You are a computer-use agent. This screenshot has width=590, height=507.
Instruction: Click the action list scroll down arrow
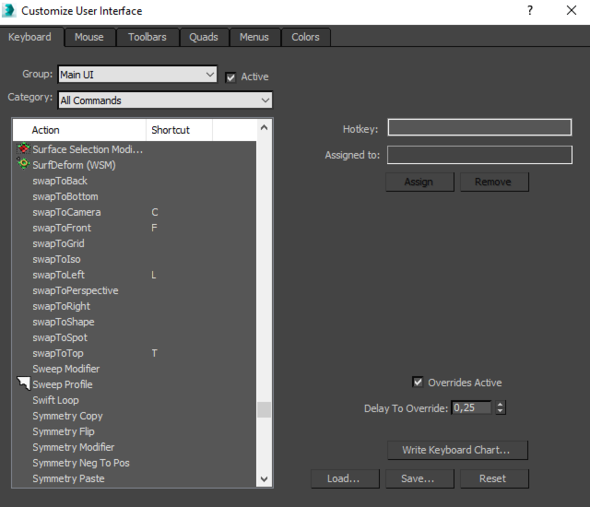tap(264, 479)
